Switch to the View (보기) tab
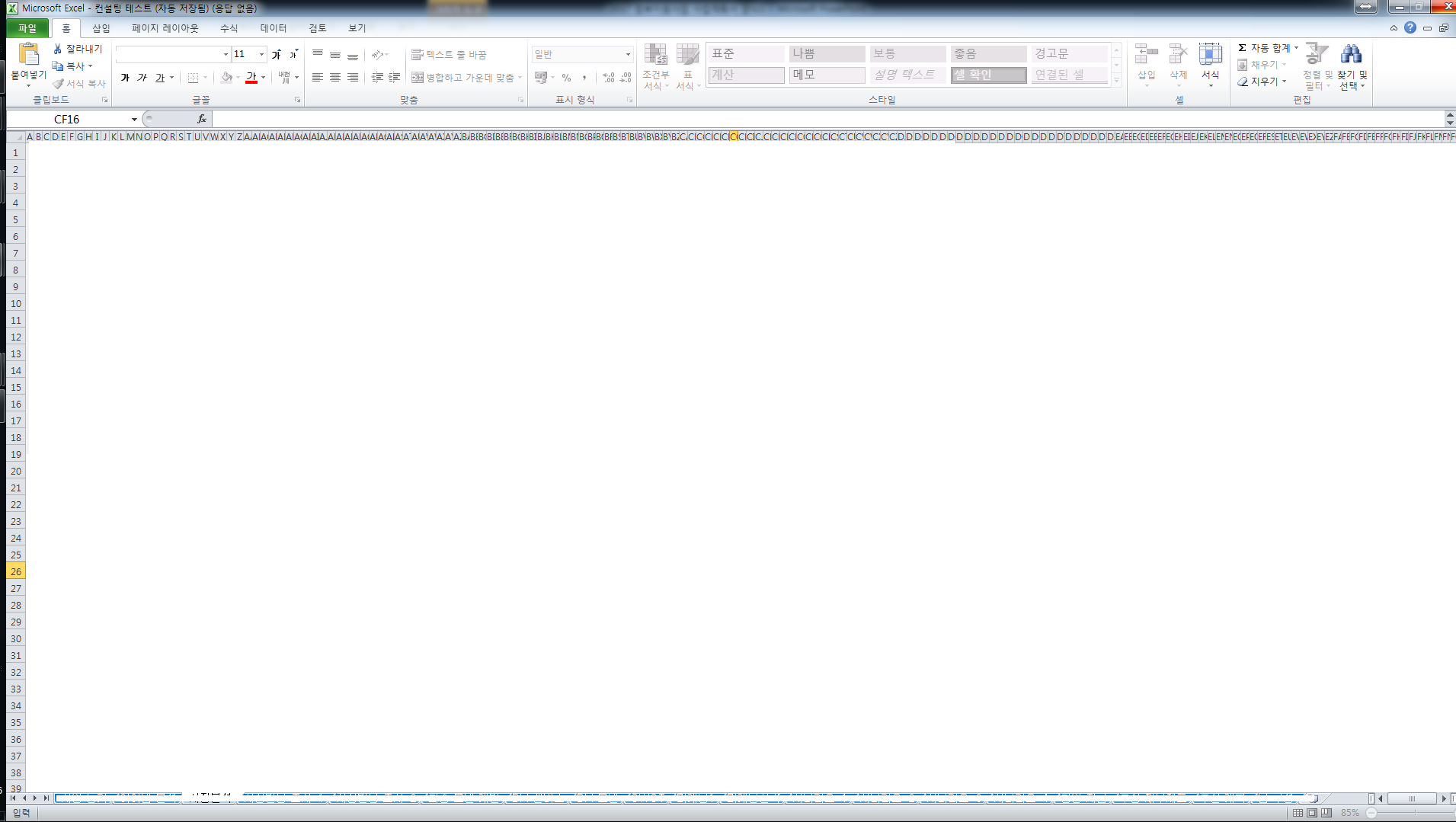This screenshot has width=1456, height=822. (x=357, y=28)
